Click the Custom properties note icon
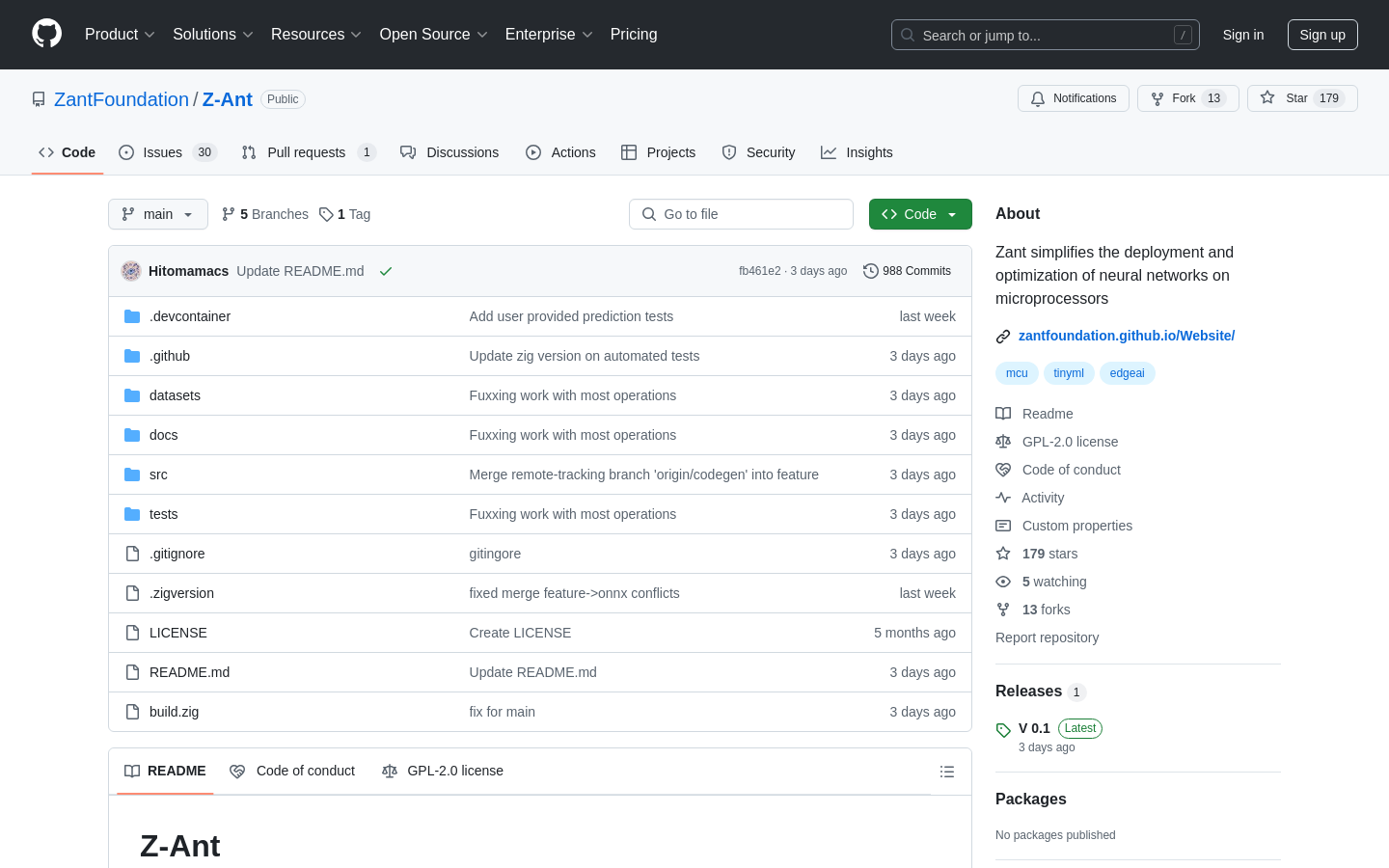 coord(1003,526)
